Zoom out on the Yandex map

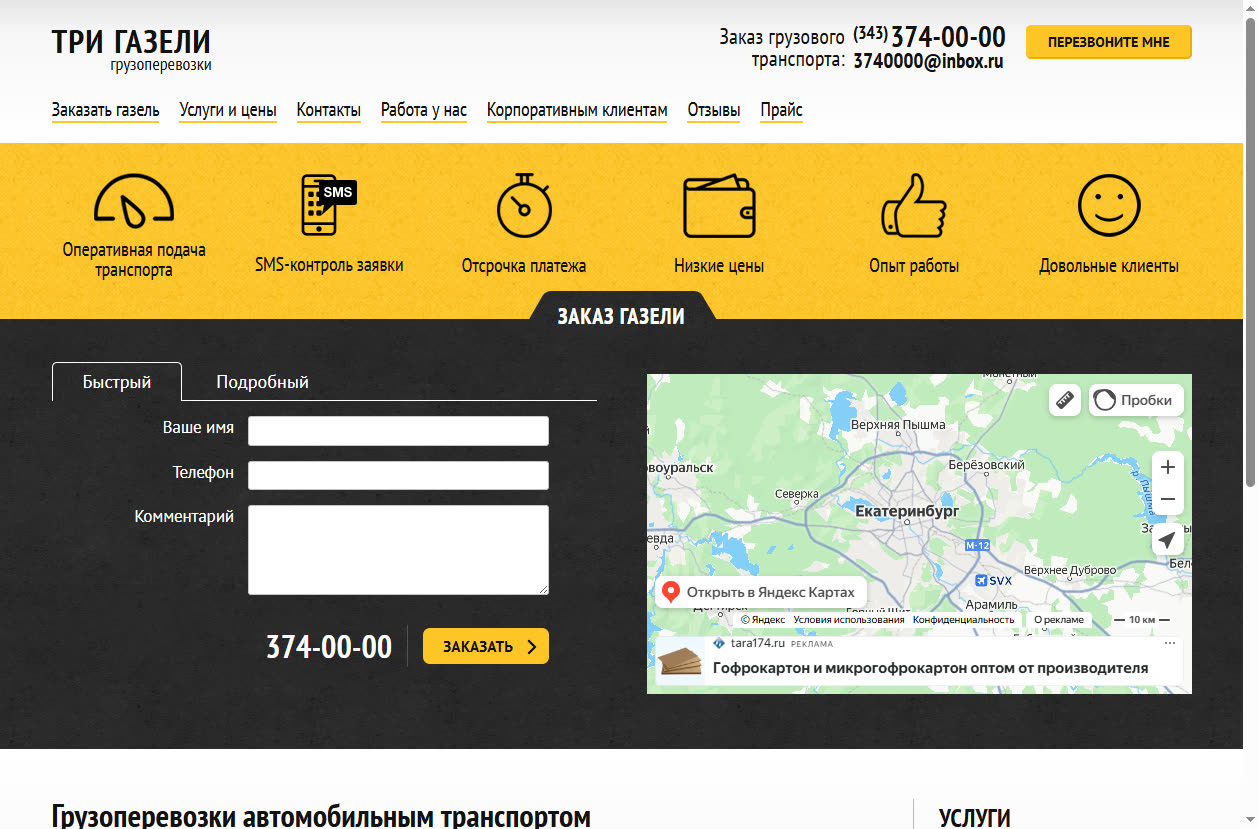(1168, 499)
